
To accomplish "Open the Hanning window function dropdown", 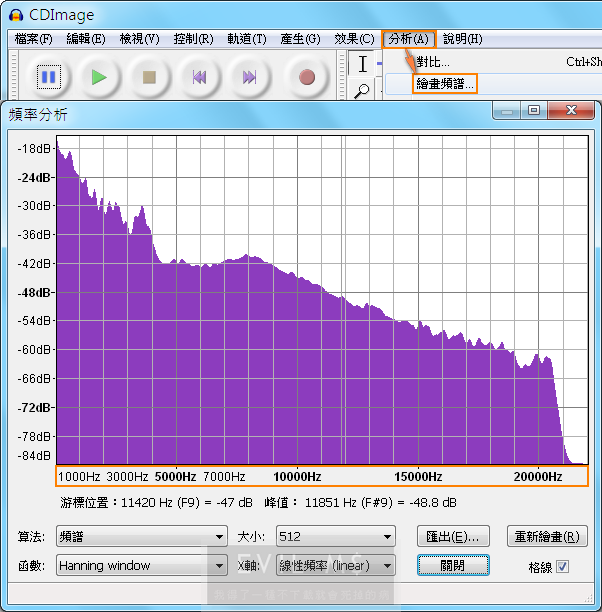I will (142, 566).
